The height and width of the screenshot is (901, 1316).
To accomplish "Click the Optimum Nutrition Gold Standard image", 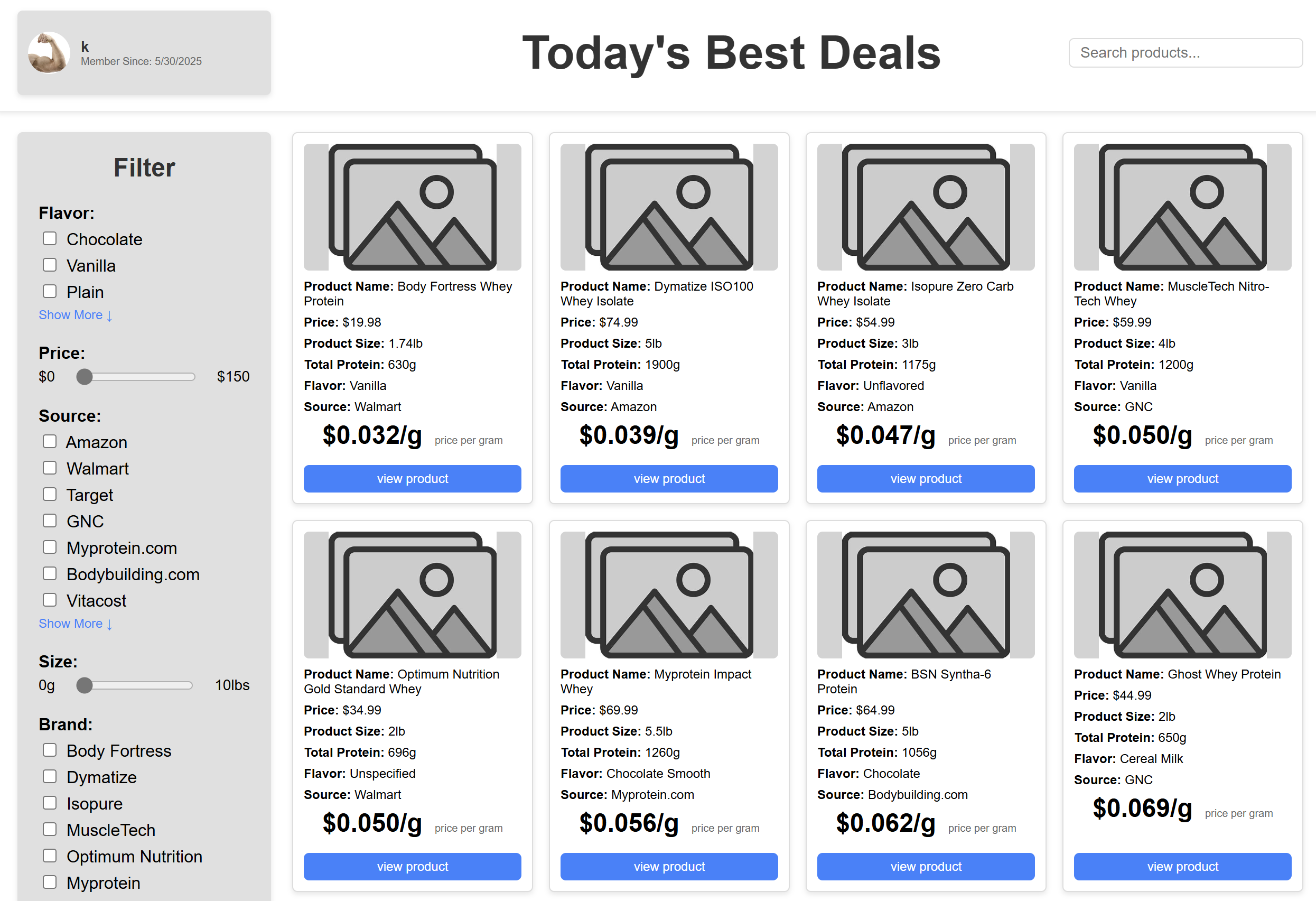I will pos(412,595).
